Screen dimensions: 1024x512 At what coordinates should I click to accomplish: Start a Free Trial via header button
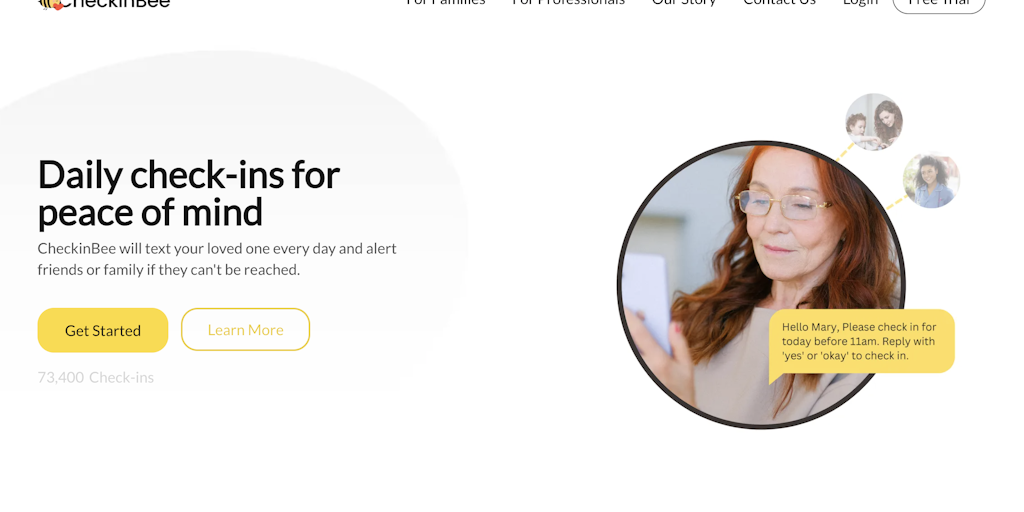[938, 4]
